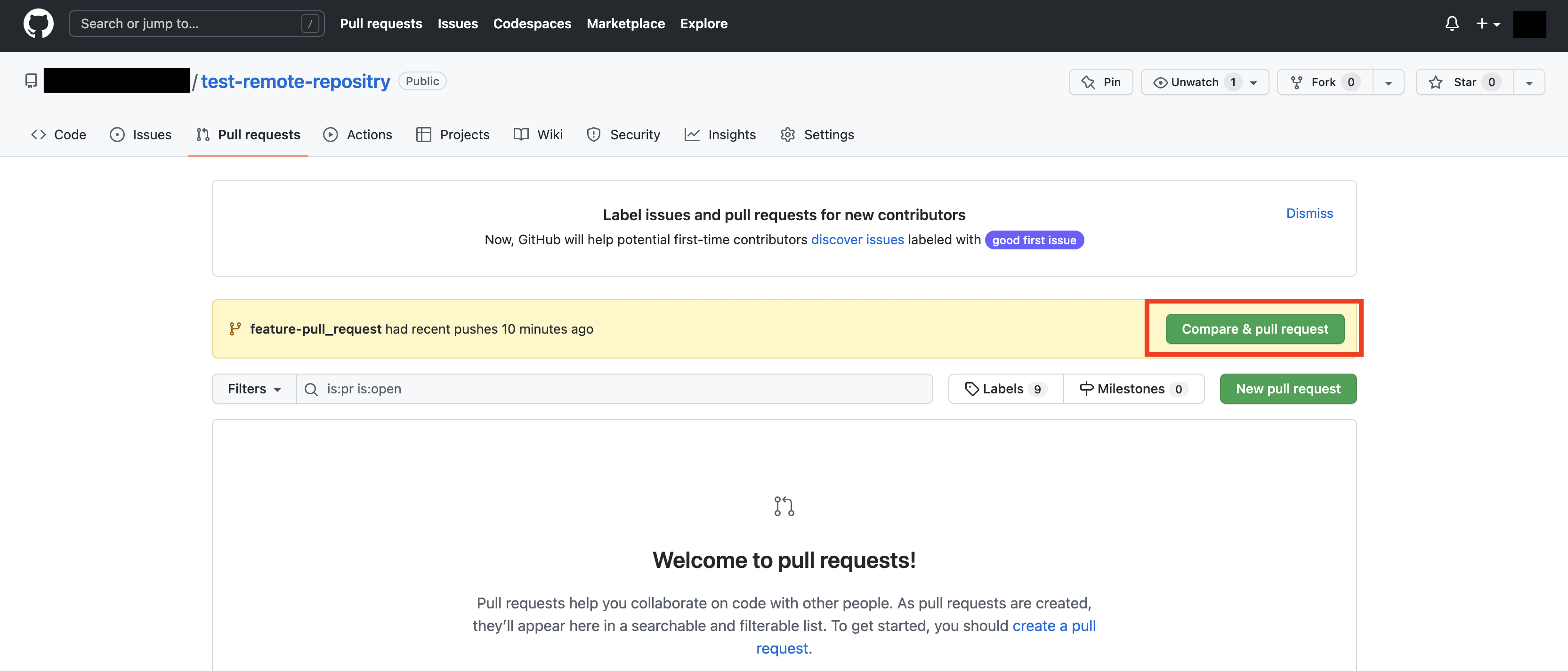The height and width of the screenshot is (671, 1568).
Task: Click the good first issue label
Action: pyautogui.click(x=1034, y=240)
